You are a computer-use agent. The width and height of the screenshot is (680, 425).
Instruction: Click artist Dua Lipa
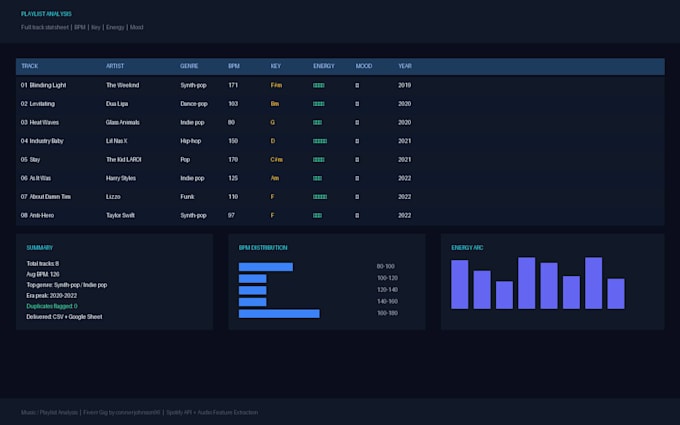[117, 104]
